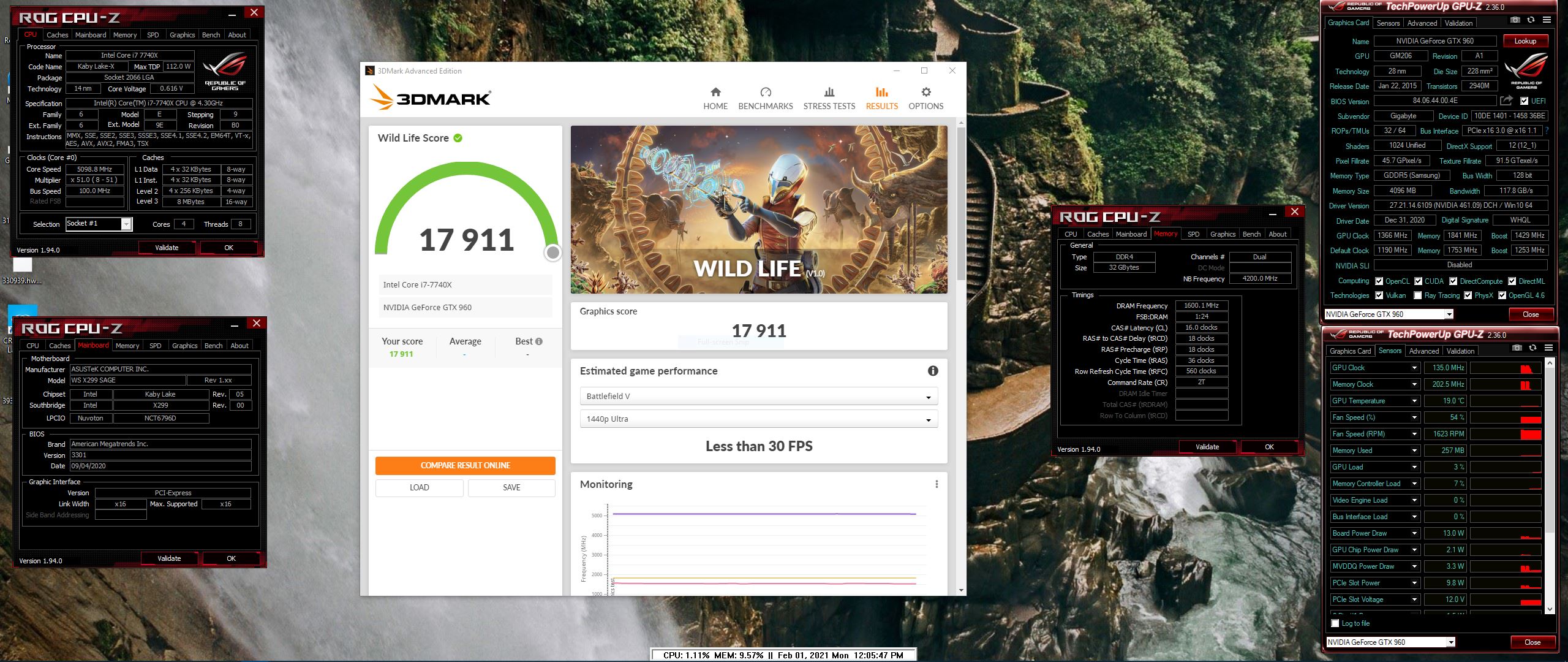
Task: Open the Battlefield V game dropdown
Action: point(758,397)
